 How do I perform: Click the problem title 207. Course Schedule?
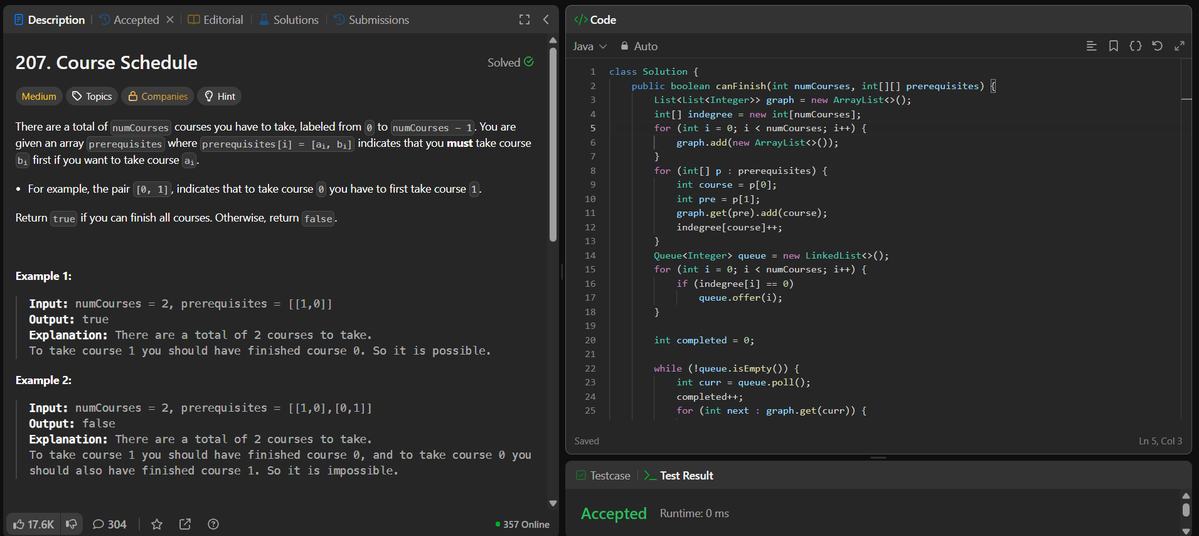tap(106, 63)
